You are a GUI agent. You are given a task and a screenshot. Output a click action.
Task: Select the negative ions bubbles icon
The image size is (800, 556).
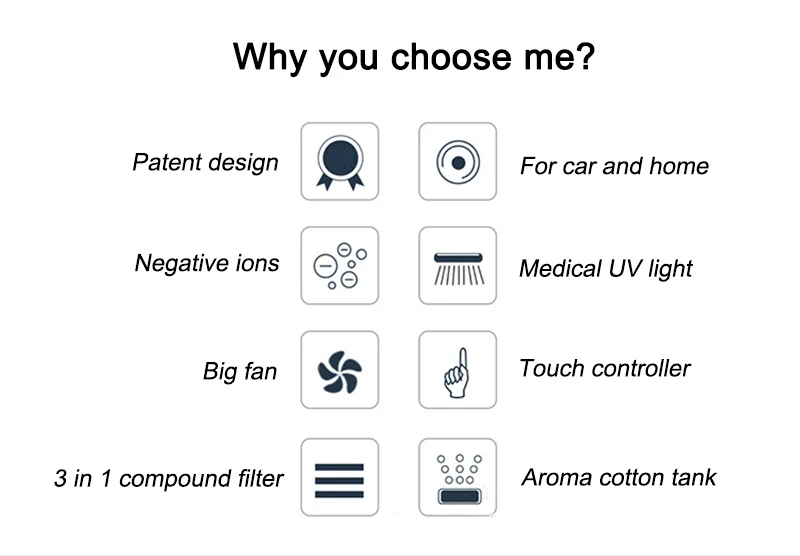pos(340,266)
